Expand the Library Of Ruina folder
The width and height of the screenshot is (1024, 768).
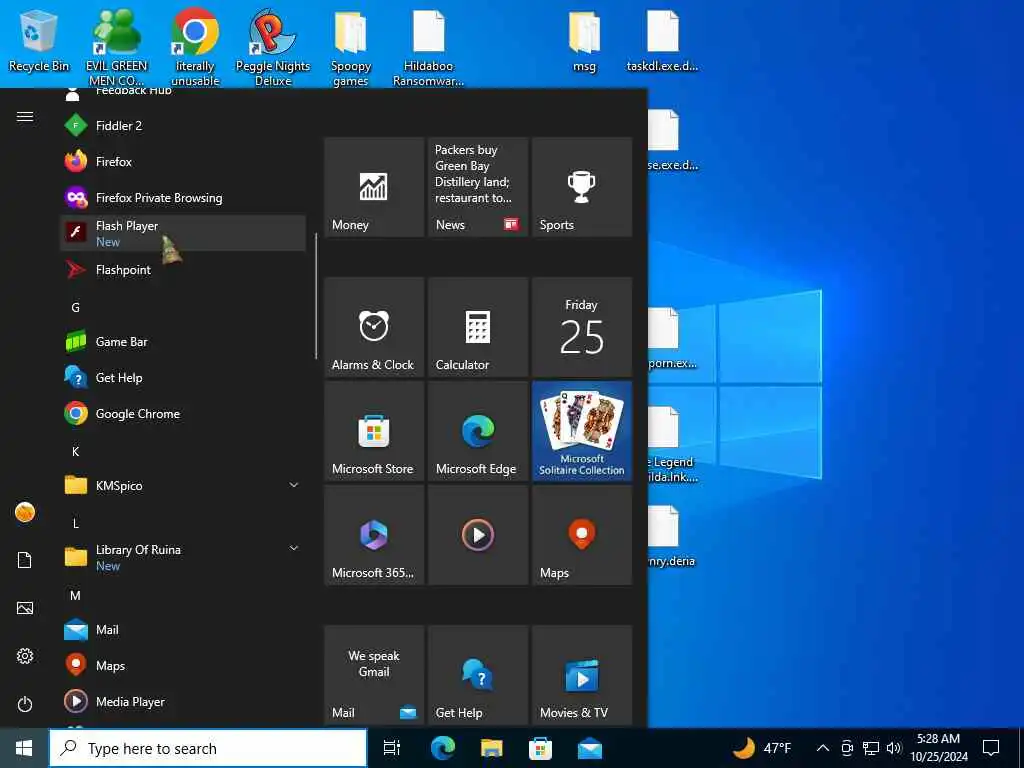(182, 557)
